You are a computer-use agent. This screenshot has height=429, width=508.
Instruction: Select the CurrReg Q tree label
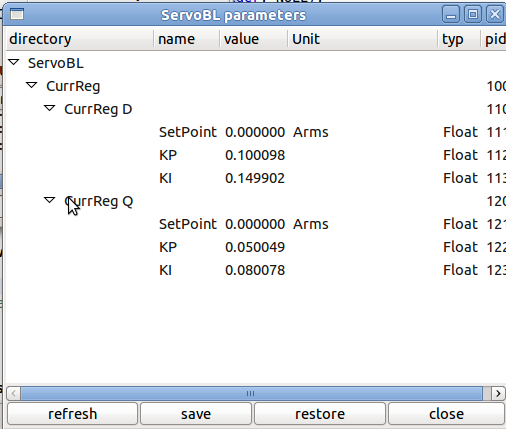[x=98, y=201]
